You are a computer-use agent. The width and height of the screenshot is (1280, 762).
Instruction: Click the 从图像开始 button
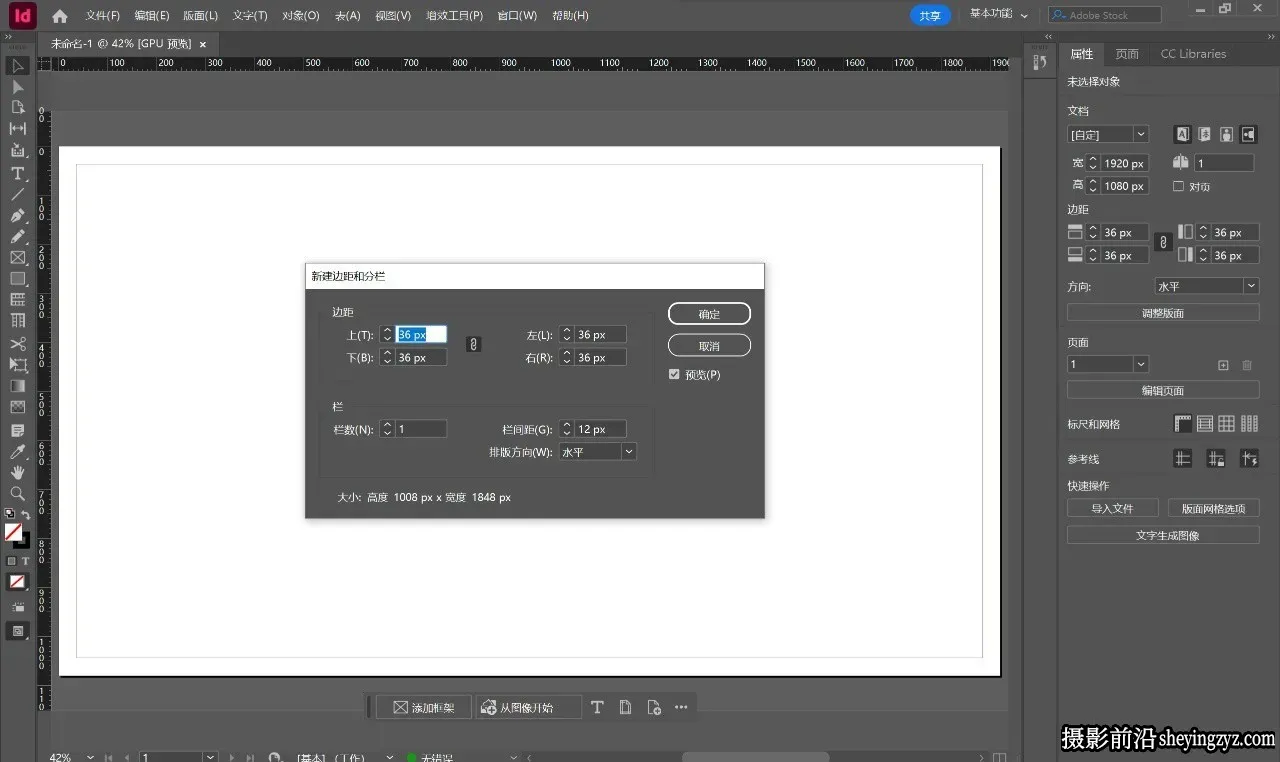click(x=528, y=707)
